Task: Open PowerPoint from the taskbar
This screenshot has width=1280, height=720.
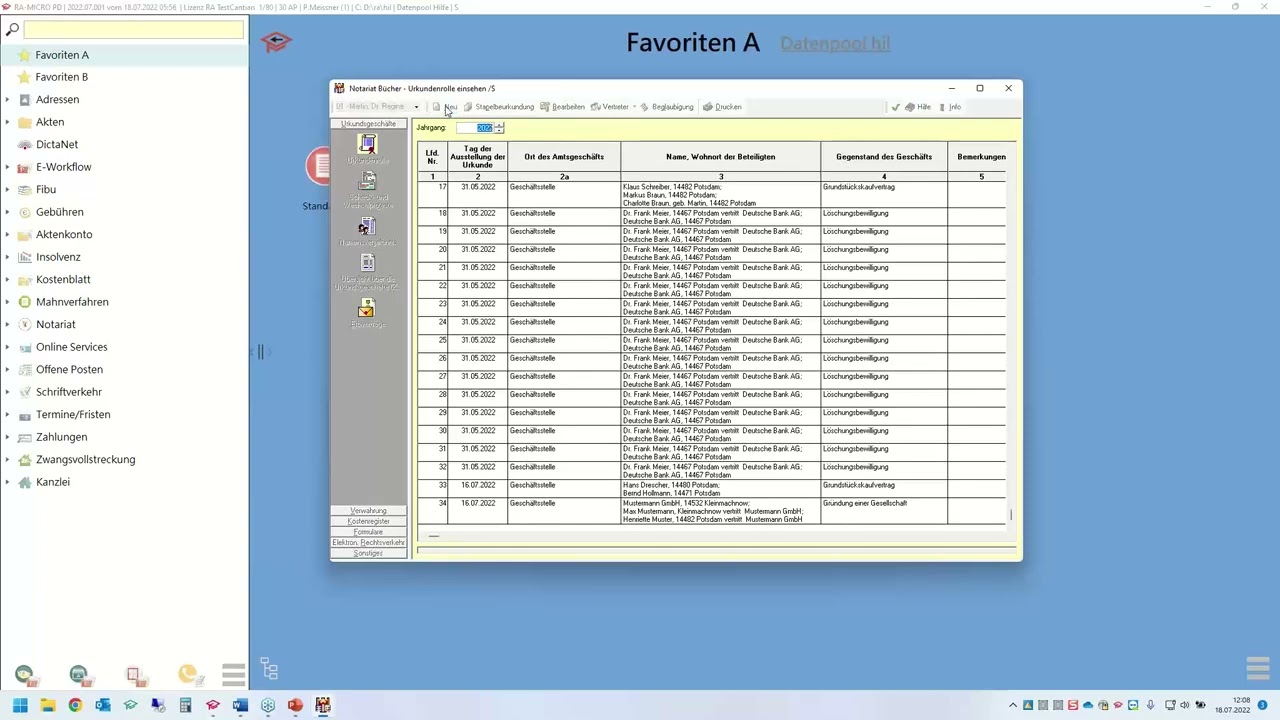Action: point(295,705)
